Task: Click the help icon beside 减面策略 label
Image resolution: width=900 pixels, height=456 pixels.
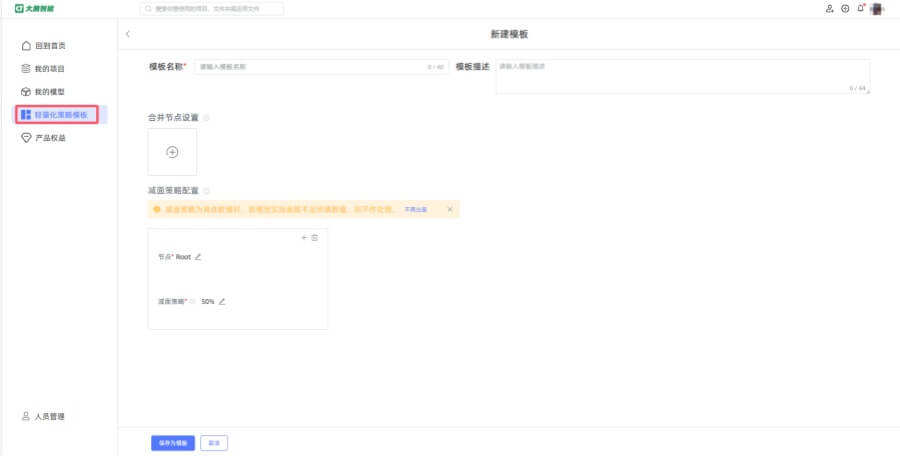Action: pyautogui.click(x=193, y=302)
